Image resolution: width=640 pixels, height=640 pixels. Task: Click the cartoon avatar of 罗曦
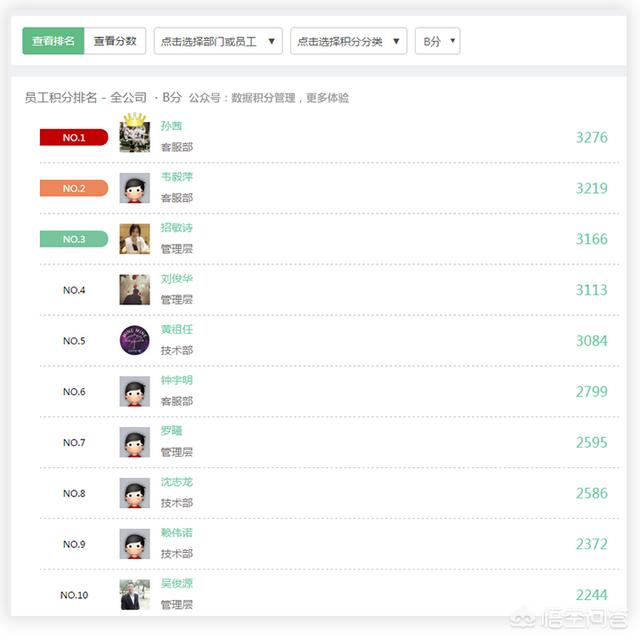tap(135, 442)
